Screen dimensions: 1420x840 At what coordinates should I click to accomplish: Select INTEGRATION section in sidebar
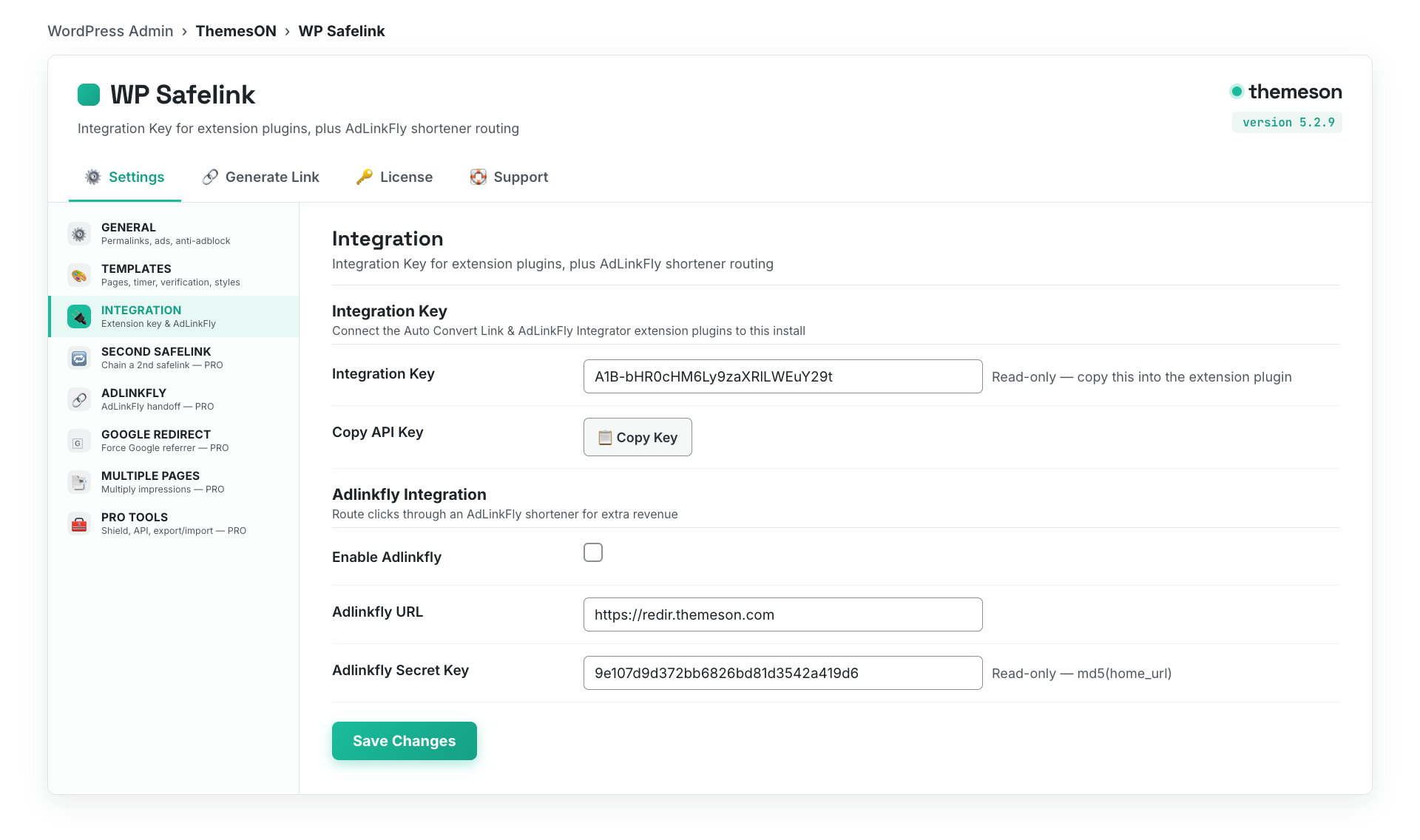pos(174,316)
